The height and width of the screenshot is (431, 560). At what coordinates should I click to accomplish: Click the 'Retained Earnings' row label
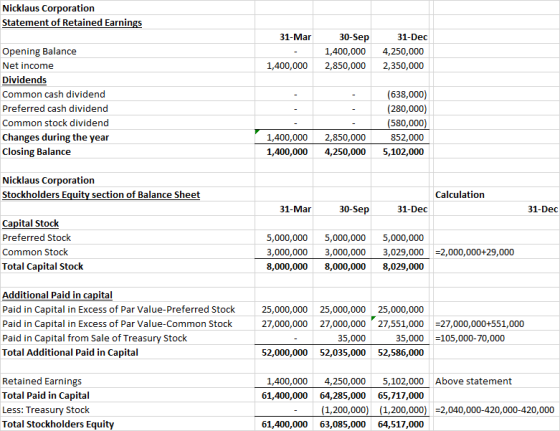tap(42, 381)
